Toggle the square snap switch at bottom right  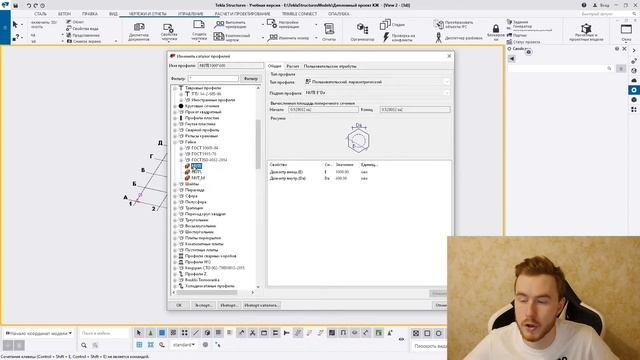tap(427, 333)
